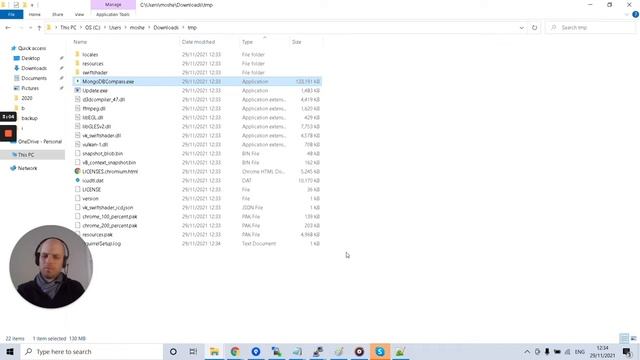Image resolution: width=640 pixels, height=360 pixels.
Task: Expand chevron after This PC in path
Action: (x=80, y=27)
